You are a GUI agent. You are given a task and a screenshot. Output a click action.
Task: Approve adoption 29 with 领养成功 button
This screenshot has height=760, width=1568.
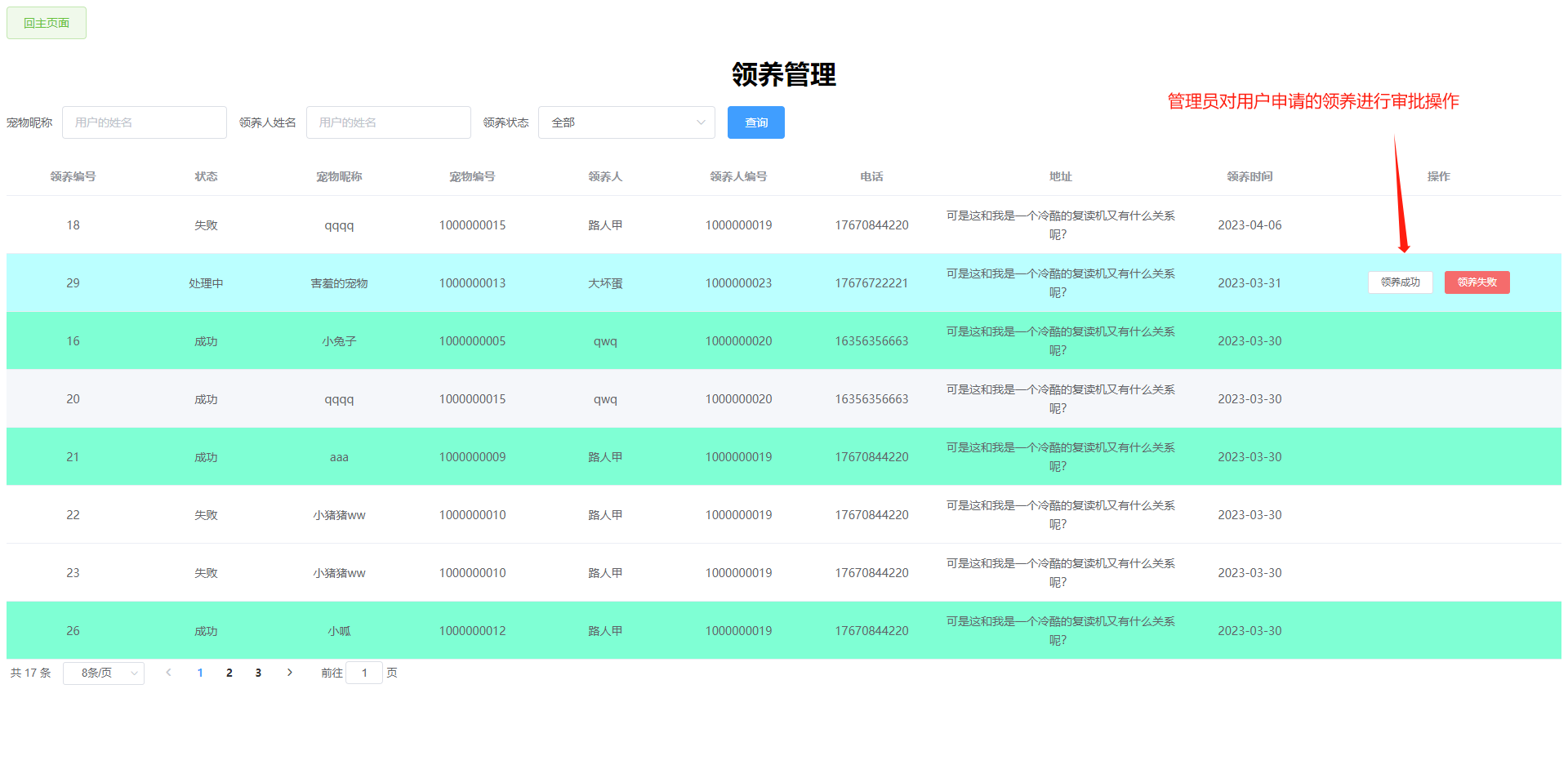tap(1401, 282)
